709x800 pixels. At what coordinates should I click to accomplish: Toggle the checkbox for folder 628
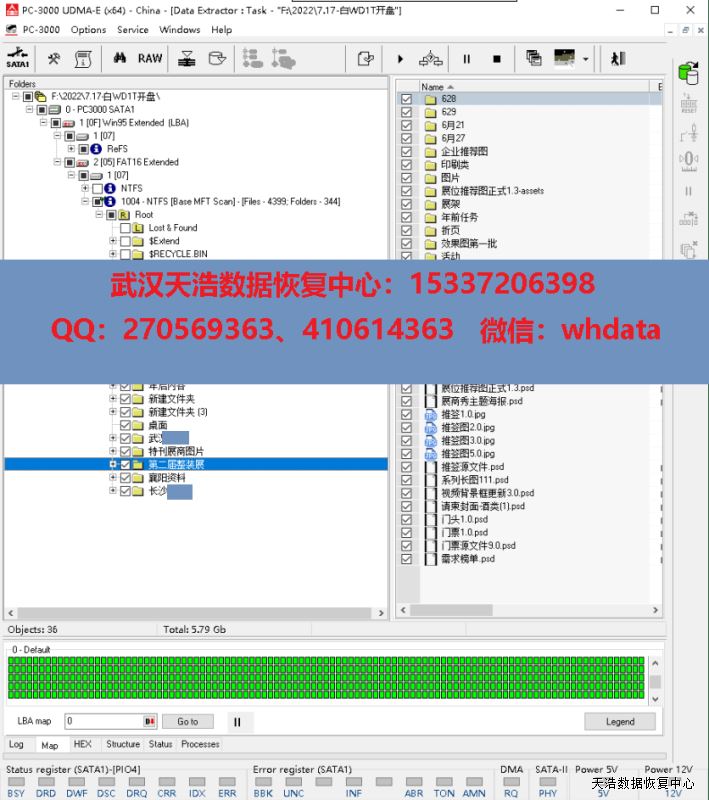(406, 99)
